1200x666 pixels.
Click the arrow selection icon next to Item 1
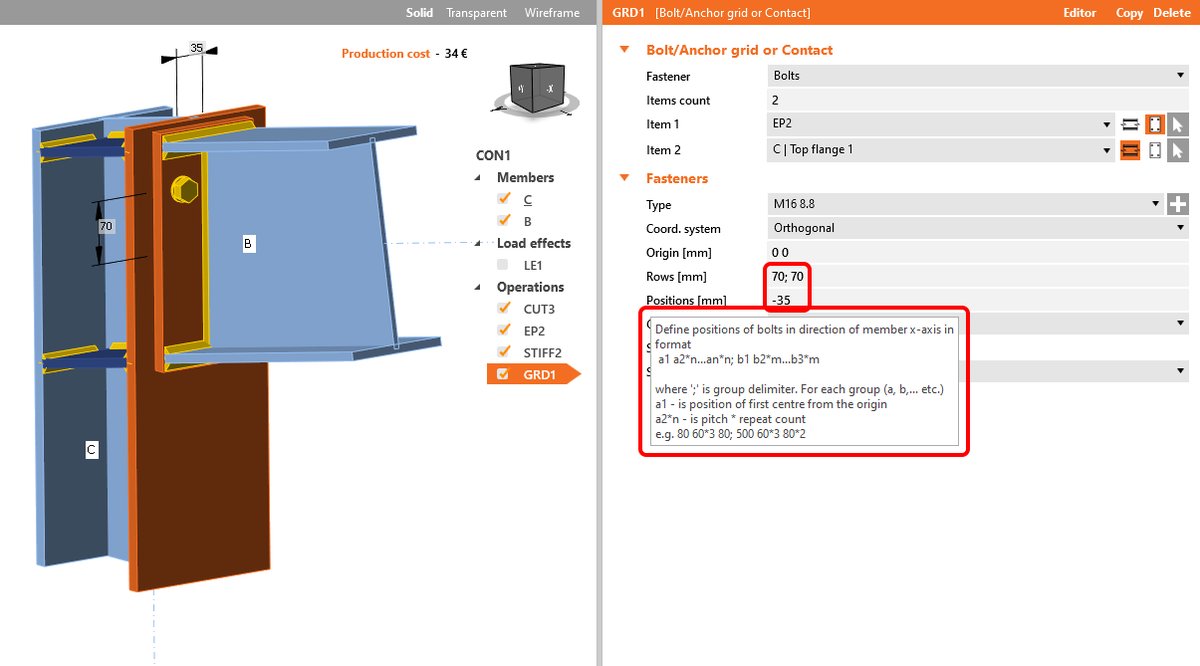(1178, 124)
